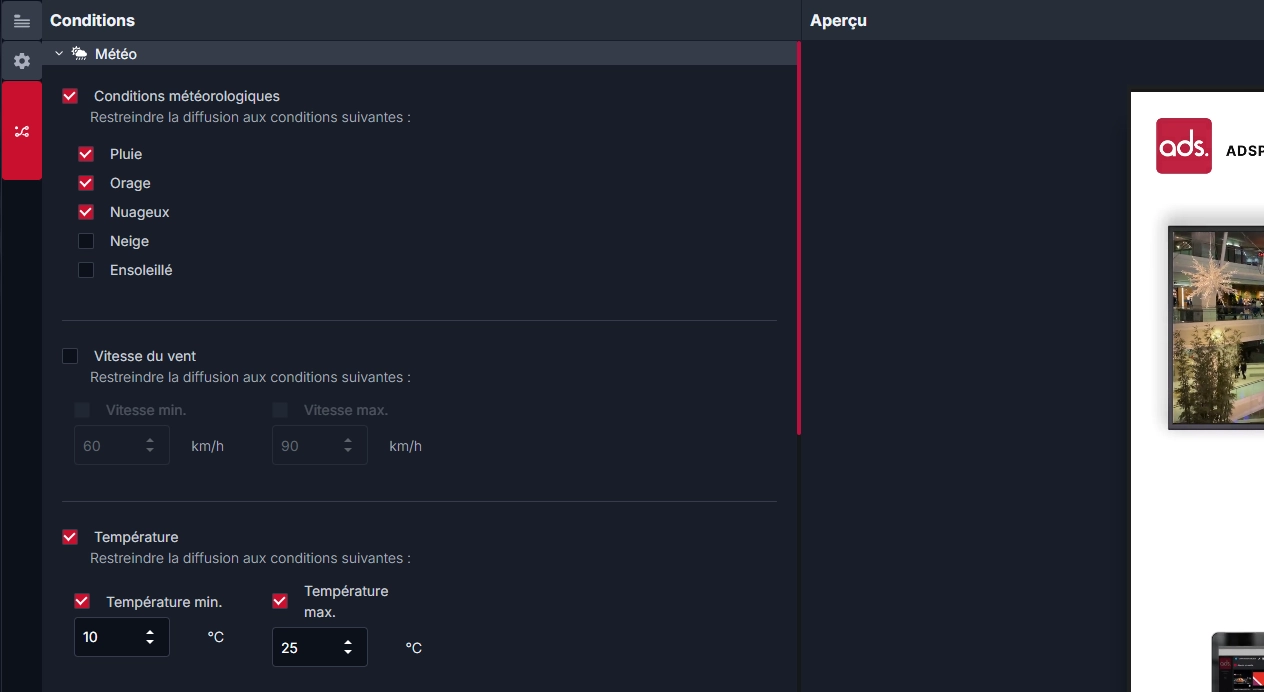1264x692 pixels.
Task: Click the Vitesse min. stepper arrows
Action: tap(150, 445)
